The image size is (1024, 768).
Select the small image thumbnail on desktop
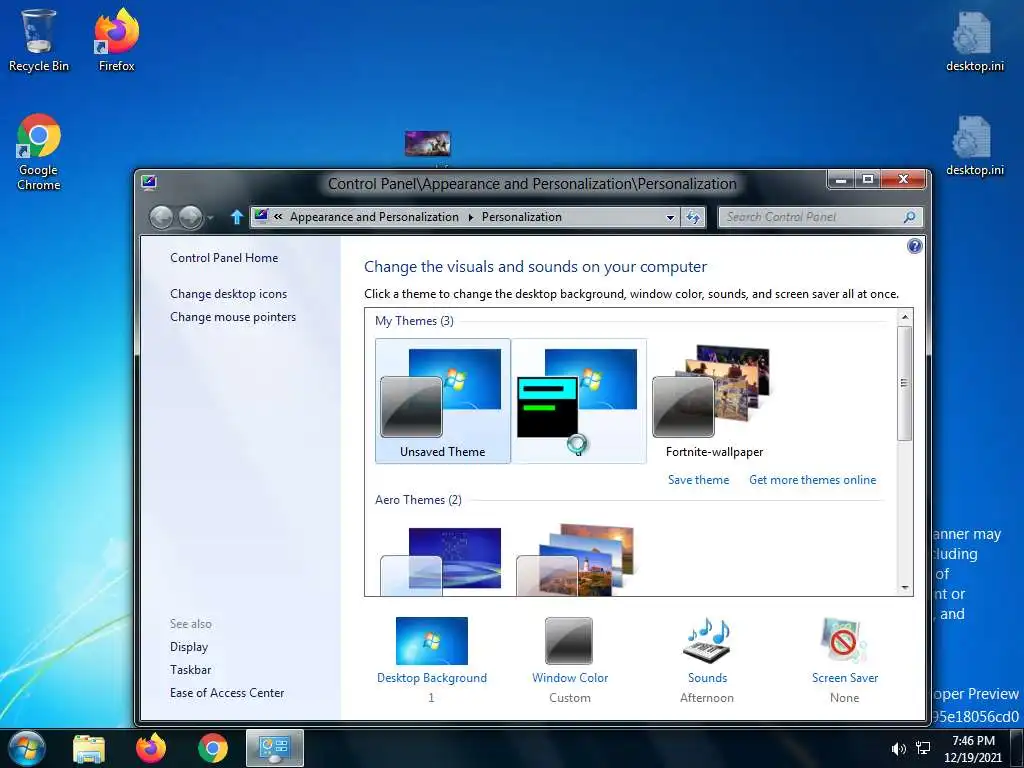click(427, 143)
